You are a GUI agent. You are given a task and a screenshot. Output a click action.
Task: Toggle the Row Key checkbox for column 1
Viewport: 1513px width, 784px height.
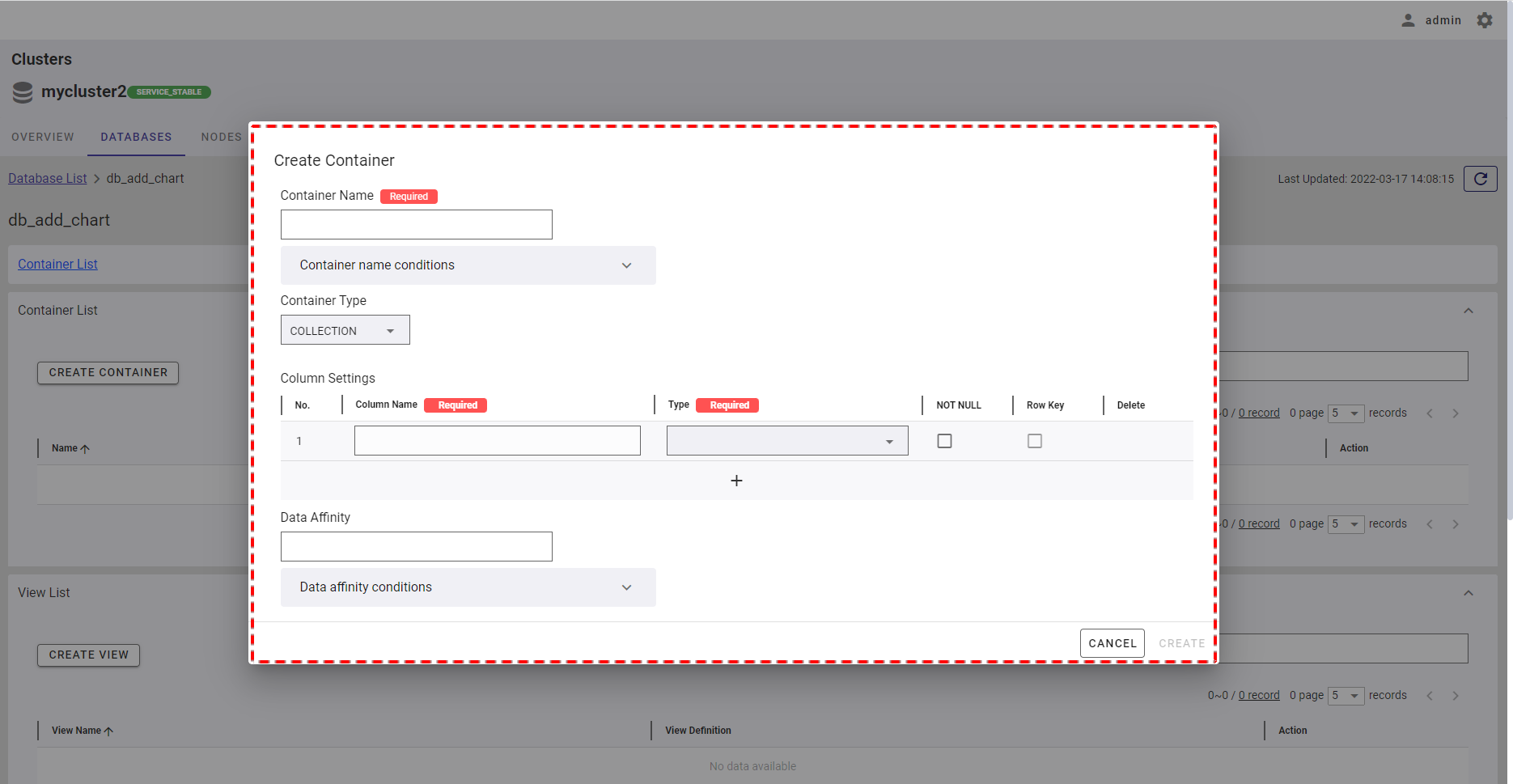[x=1034, y=441]
